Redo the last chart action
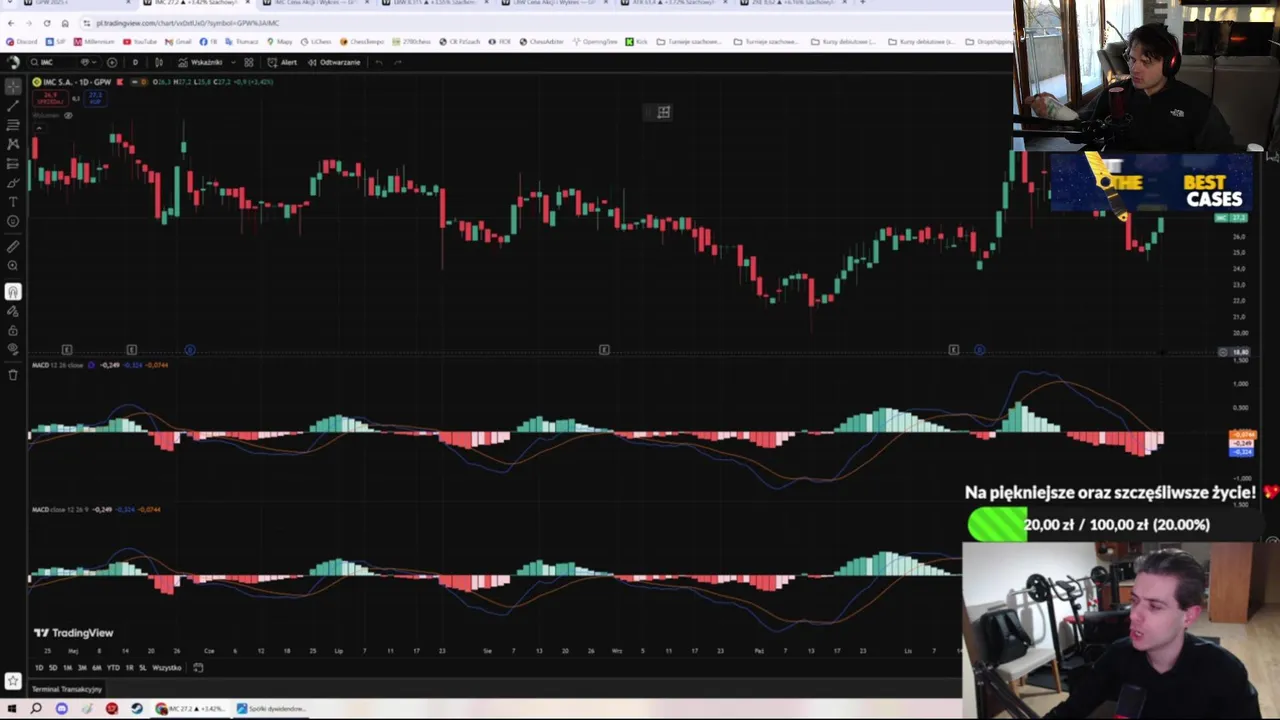 pyautogui.click(x=397, y=62)
